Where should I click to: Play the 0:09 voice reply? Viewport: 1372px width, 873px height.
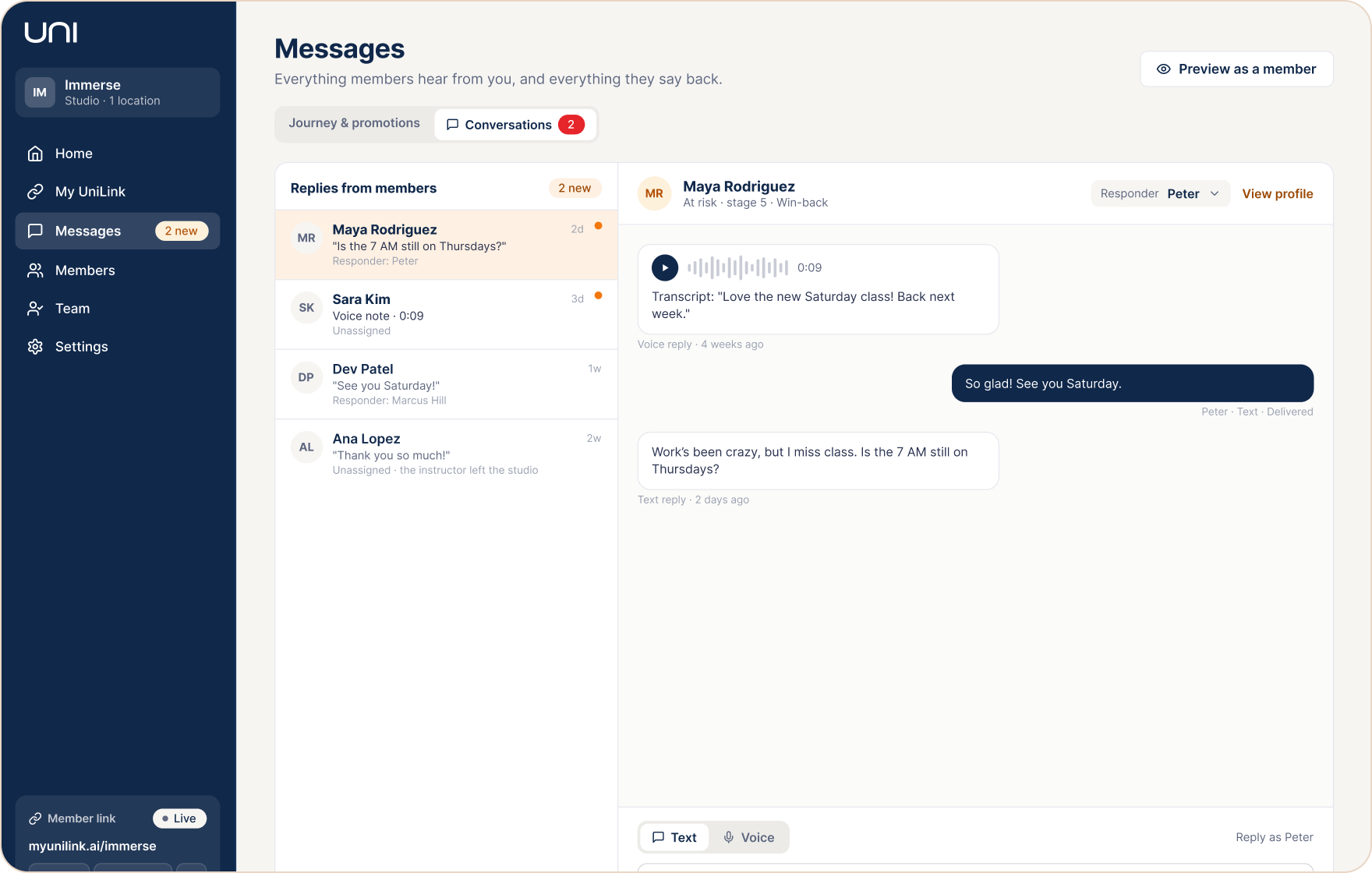[x=665, y=267]
